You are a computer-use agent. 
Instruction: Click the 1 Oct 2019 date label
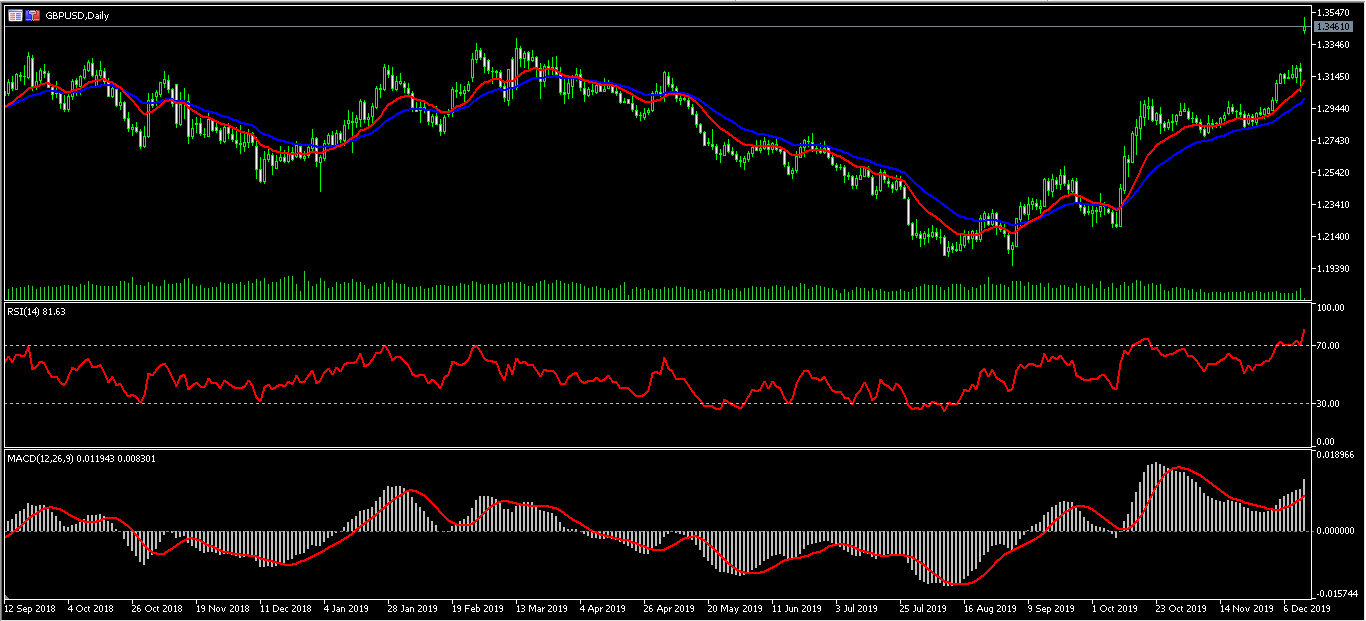click(x=1115, y=608)
